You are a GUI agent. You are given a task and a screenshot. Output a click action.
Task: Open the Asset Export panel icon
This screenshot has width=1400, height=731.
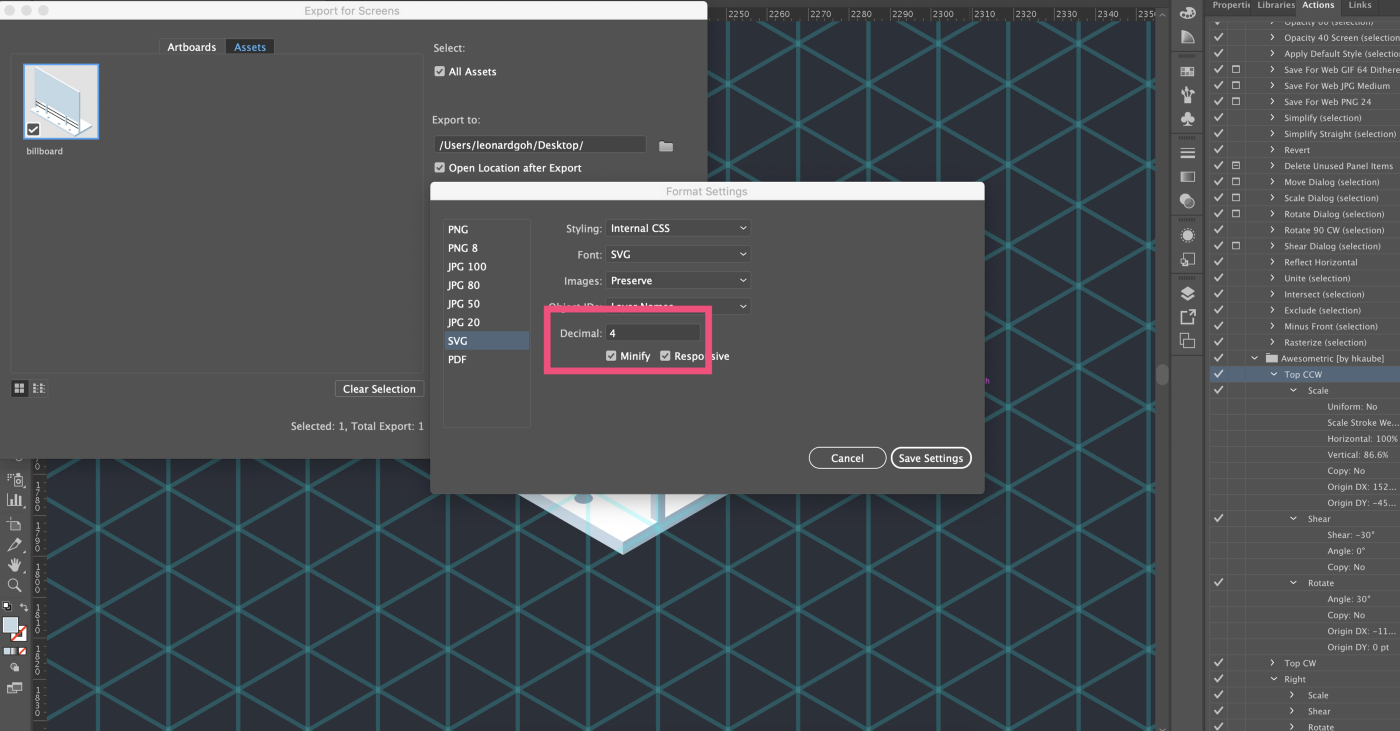click(x=1187, y=317)
